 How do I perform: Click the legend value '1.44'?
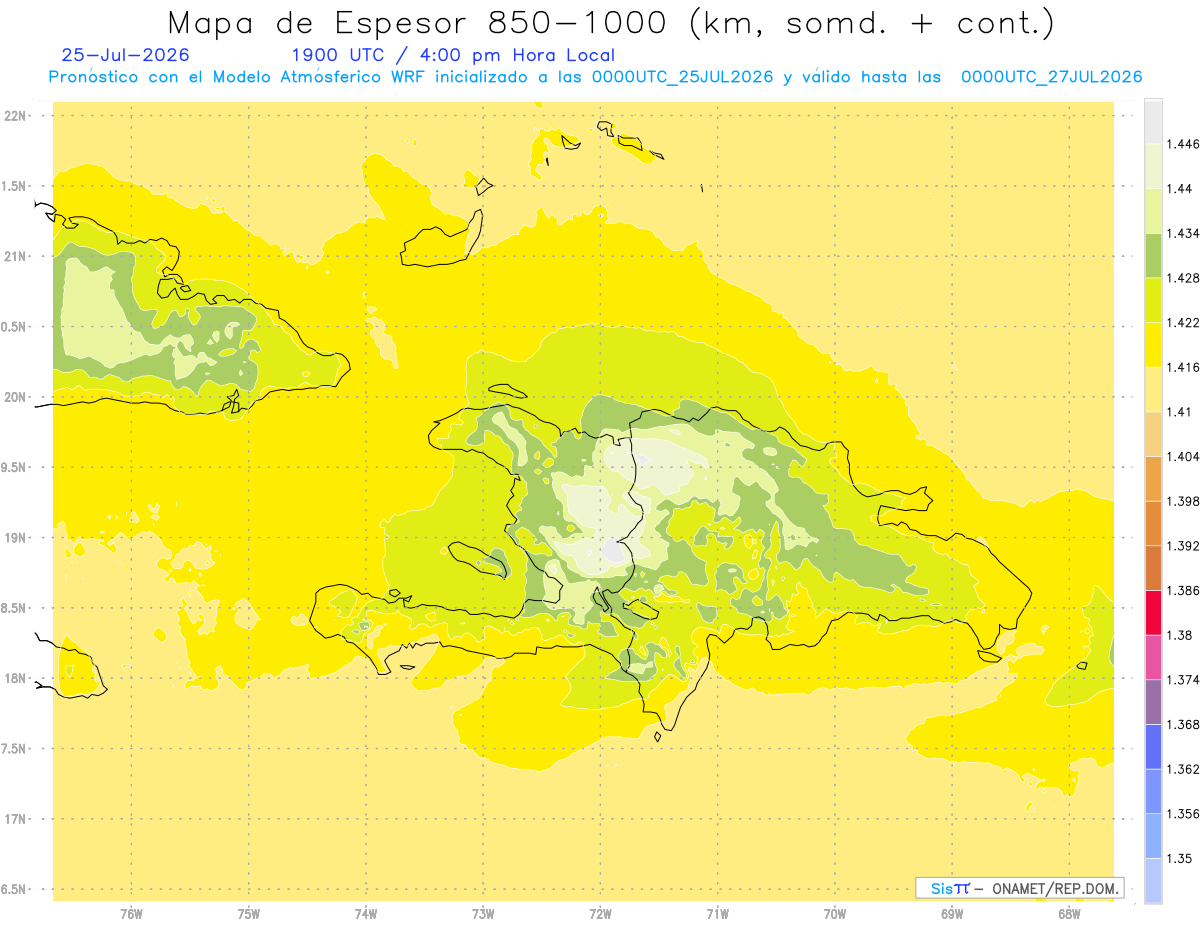pyautogui.click(x=1180, y=189)
